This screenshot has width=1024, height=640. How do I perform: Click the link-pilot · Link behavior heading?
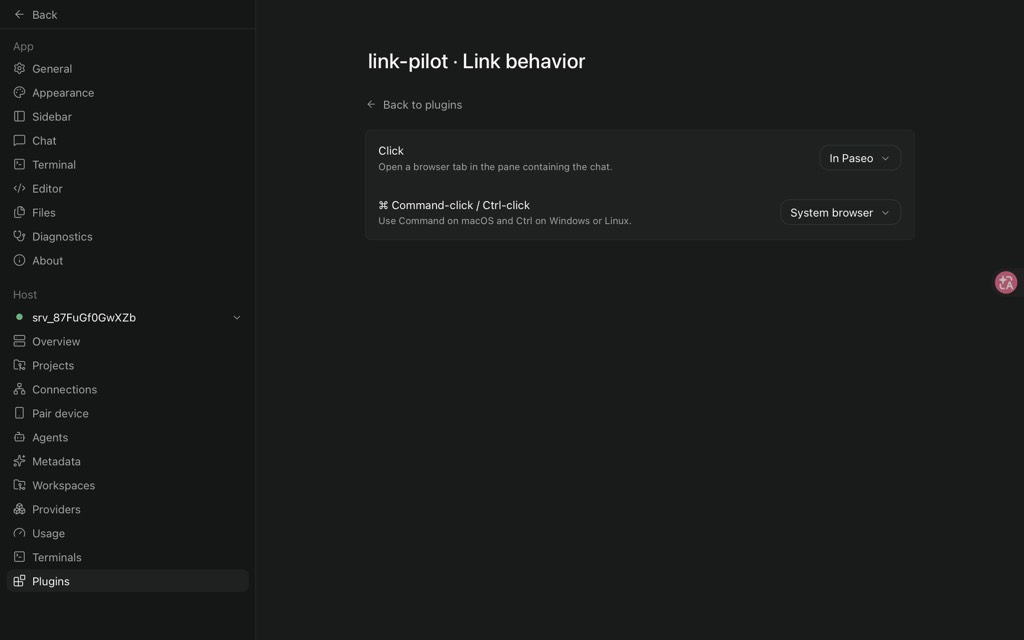[x=476, y=61]
